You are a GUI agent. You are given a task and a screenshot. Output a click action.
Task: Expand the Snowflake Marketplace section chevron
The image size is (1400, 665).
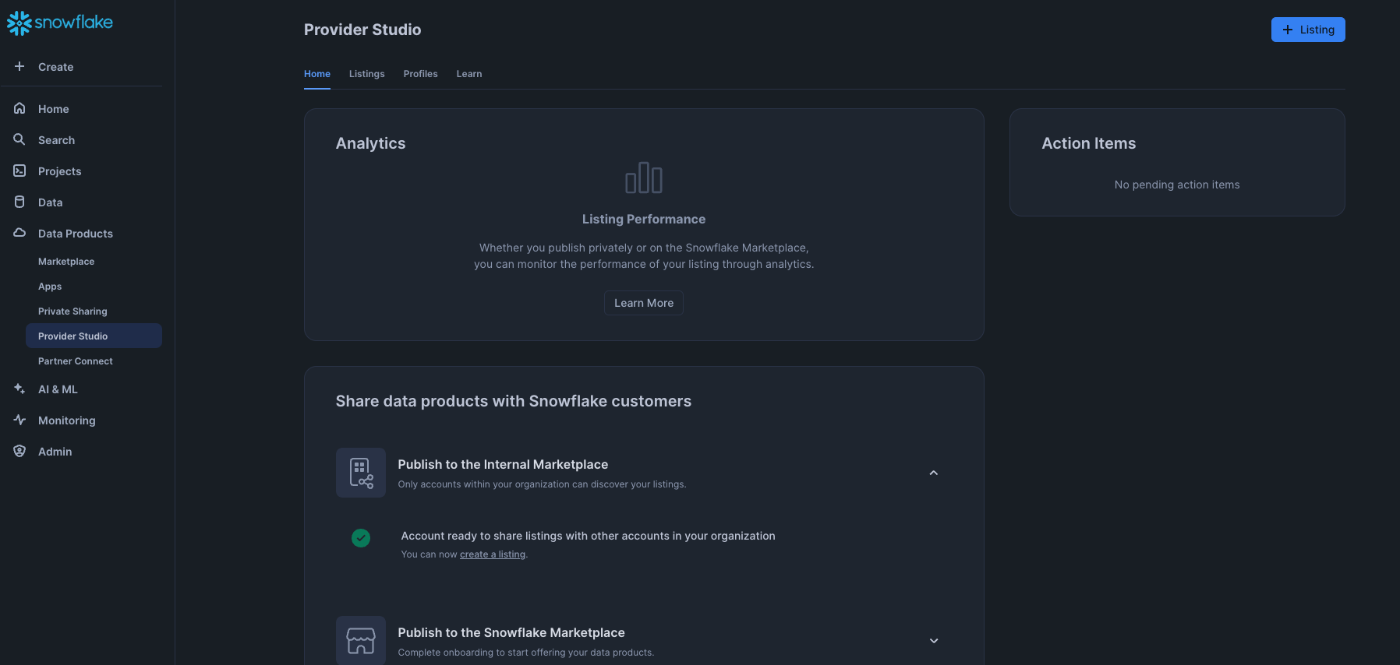[934, 641]
